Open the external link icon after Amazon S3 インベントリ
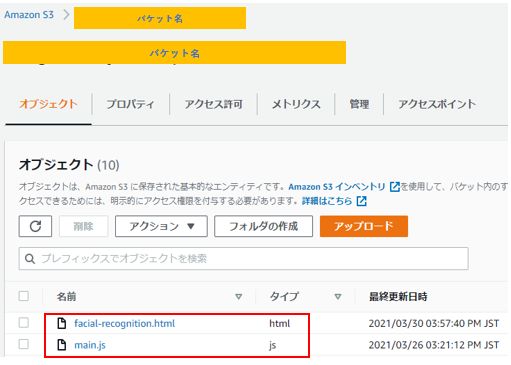This screenshot has width=511, height=365. pos(395,187)
